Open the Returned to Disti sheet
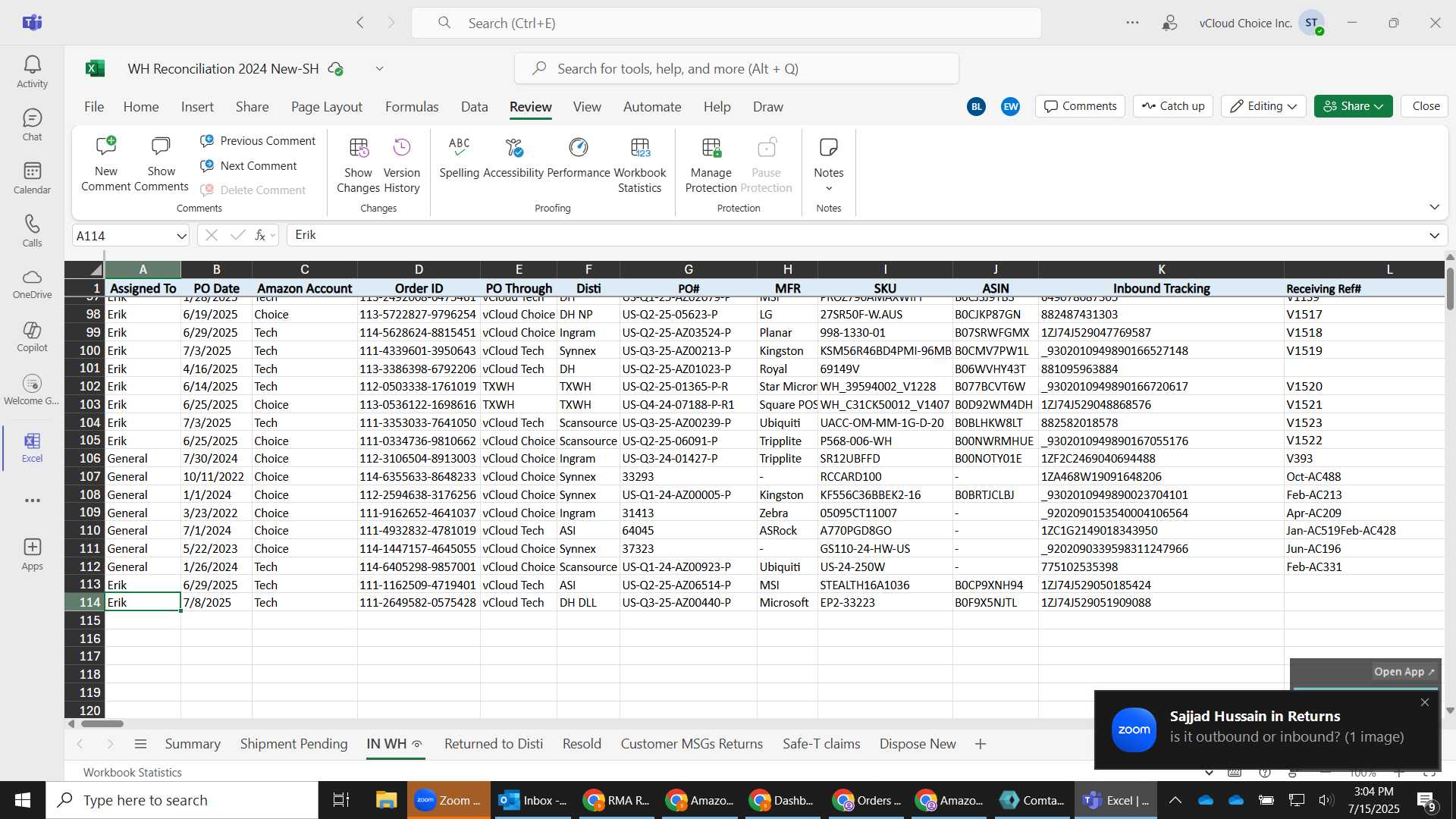The height and width of the screenshot is (819, 1456). click(x=494, y=744)
